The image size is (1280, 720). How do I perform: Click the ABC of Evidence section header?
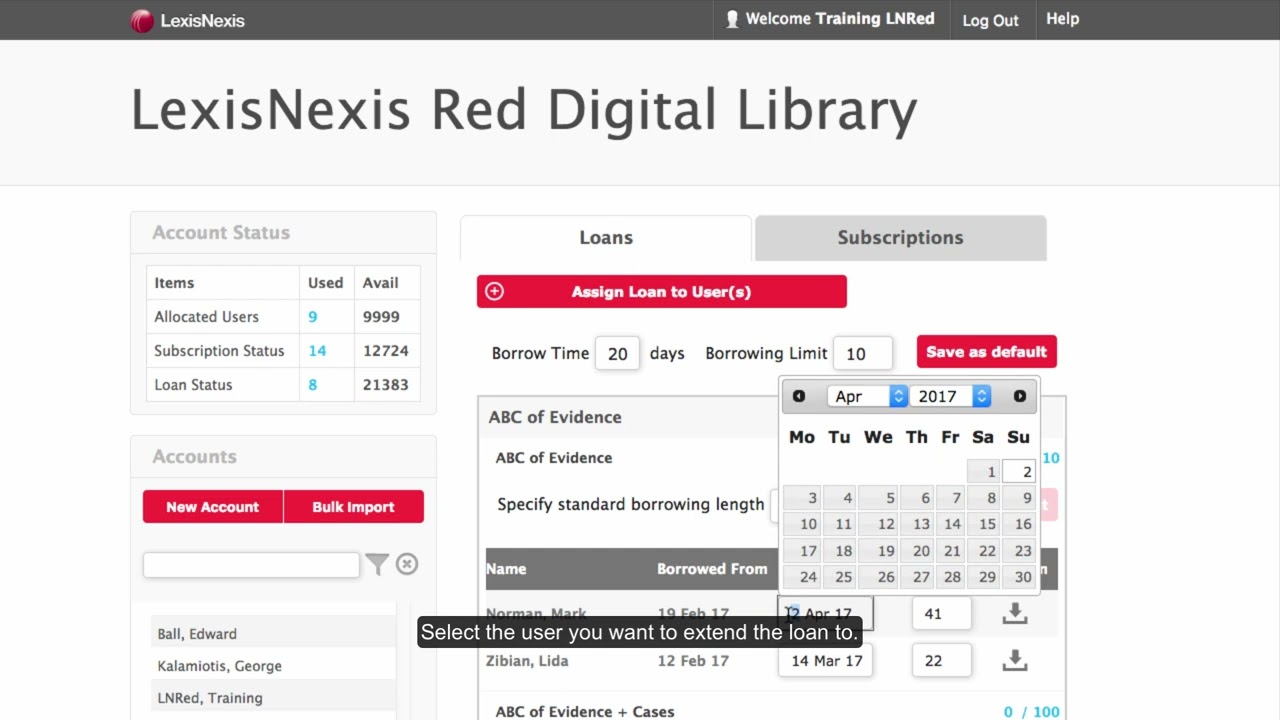[555, 417]
